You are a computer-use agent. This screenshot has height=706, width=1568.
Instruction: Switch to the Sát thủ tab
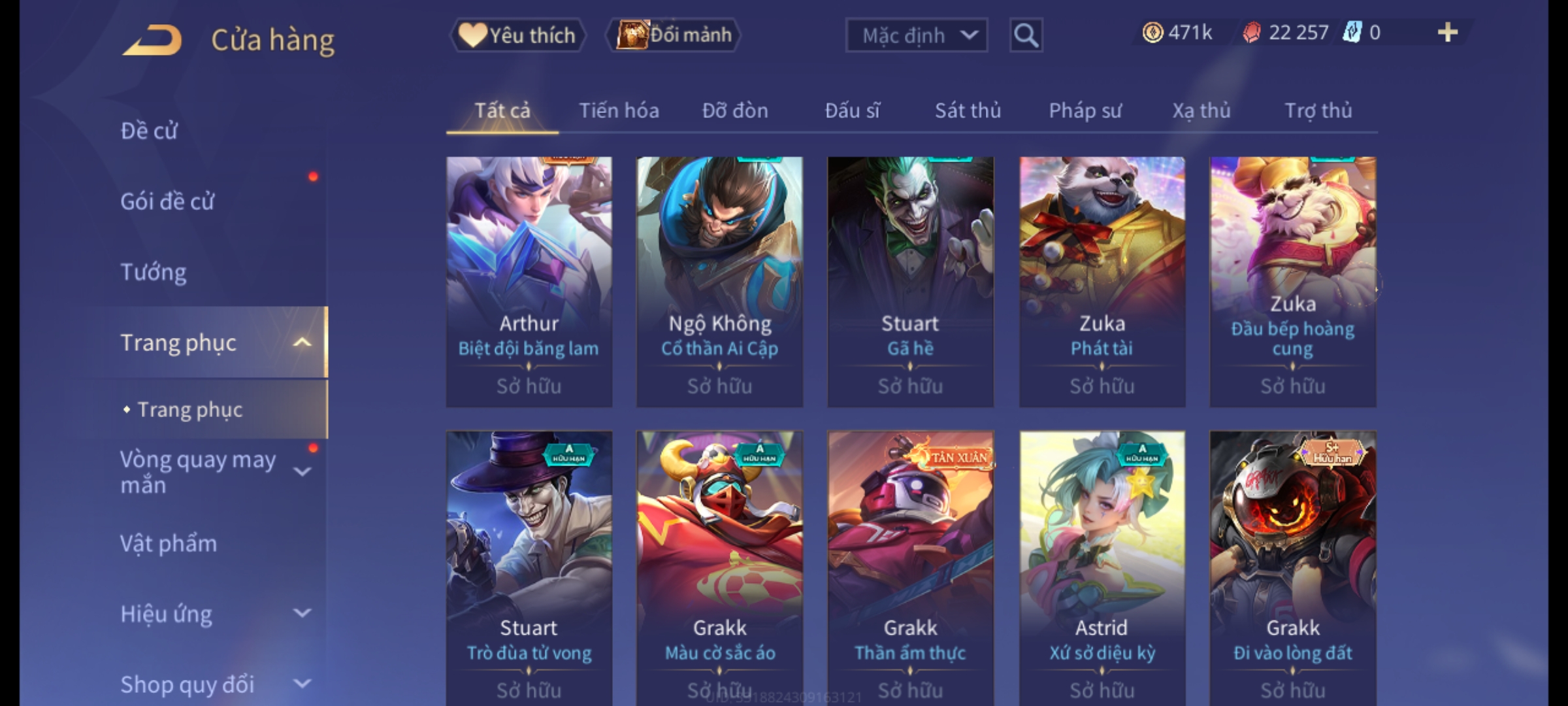pyautogui.click(x=968, y=110)
